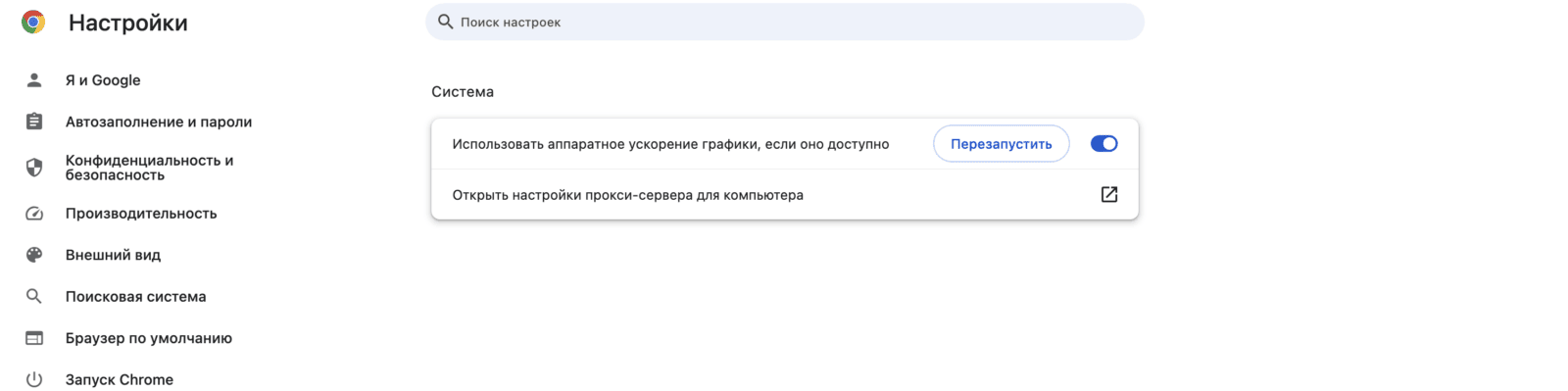Click the palette icon for Внешний вид

[x=34, y=255]
